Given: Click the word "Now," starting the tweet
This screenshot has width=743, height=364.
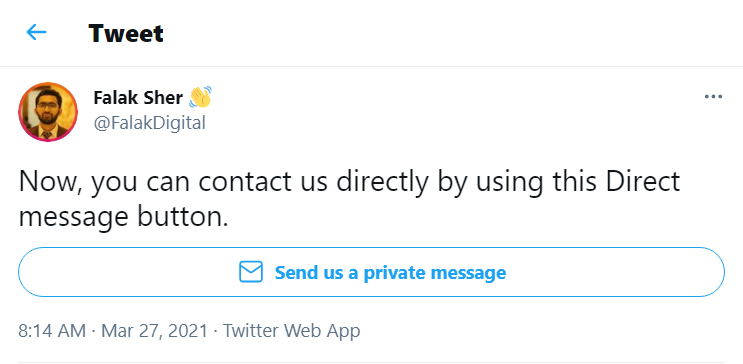Looking at the screenshot, I should pyautogui.click(x=50, y=182).
